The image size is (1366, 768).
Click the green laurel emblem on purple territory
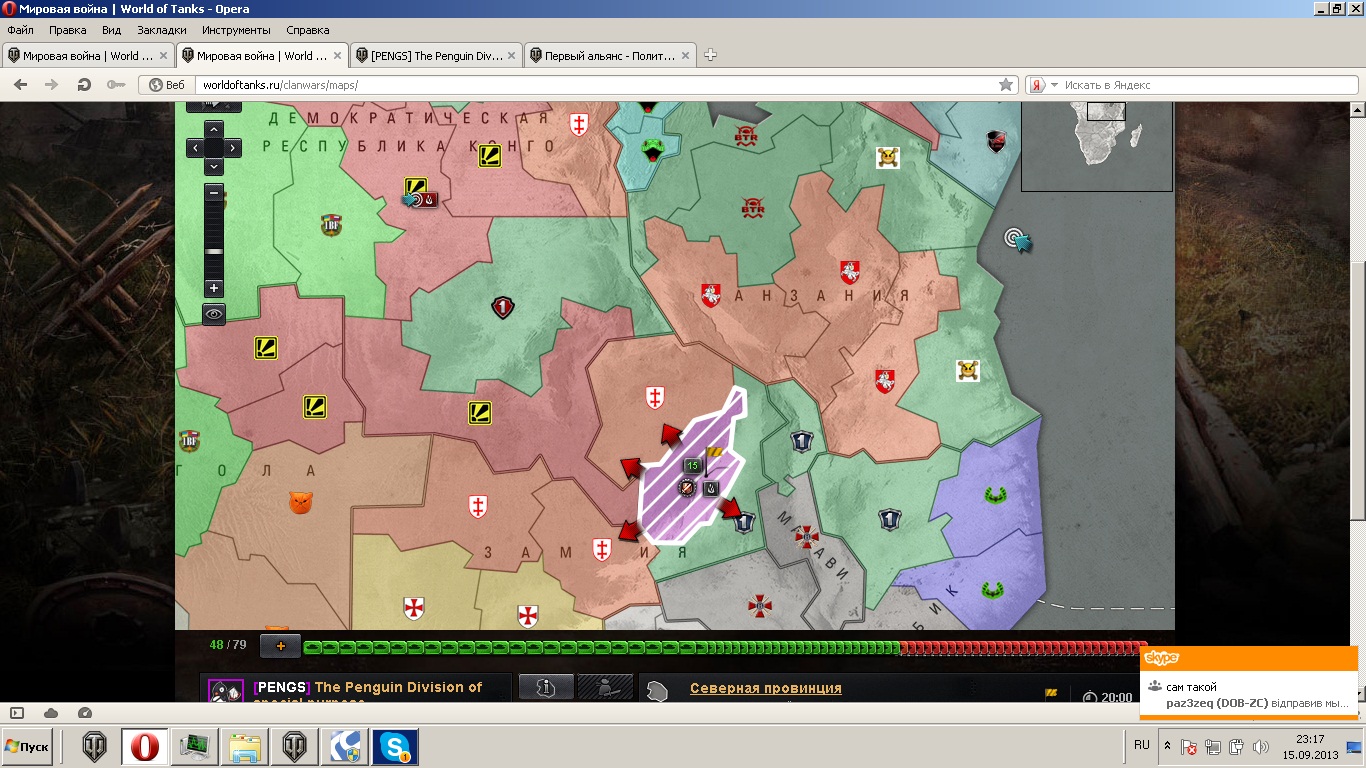993,494
